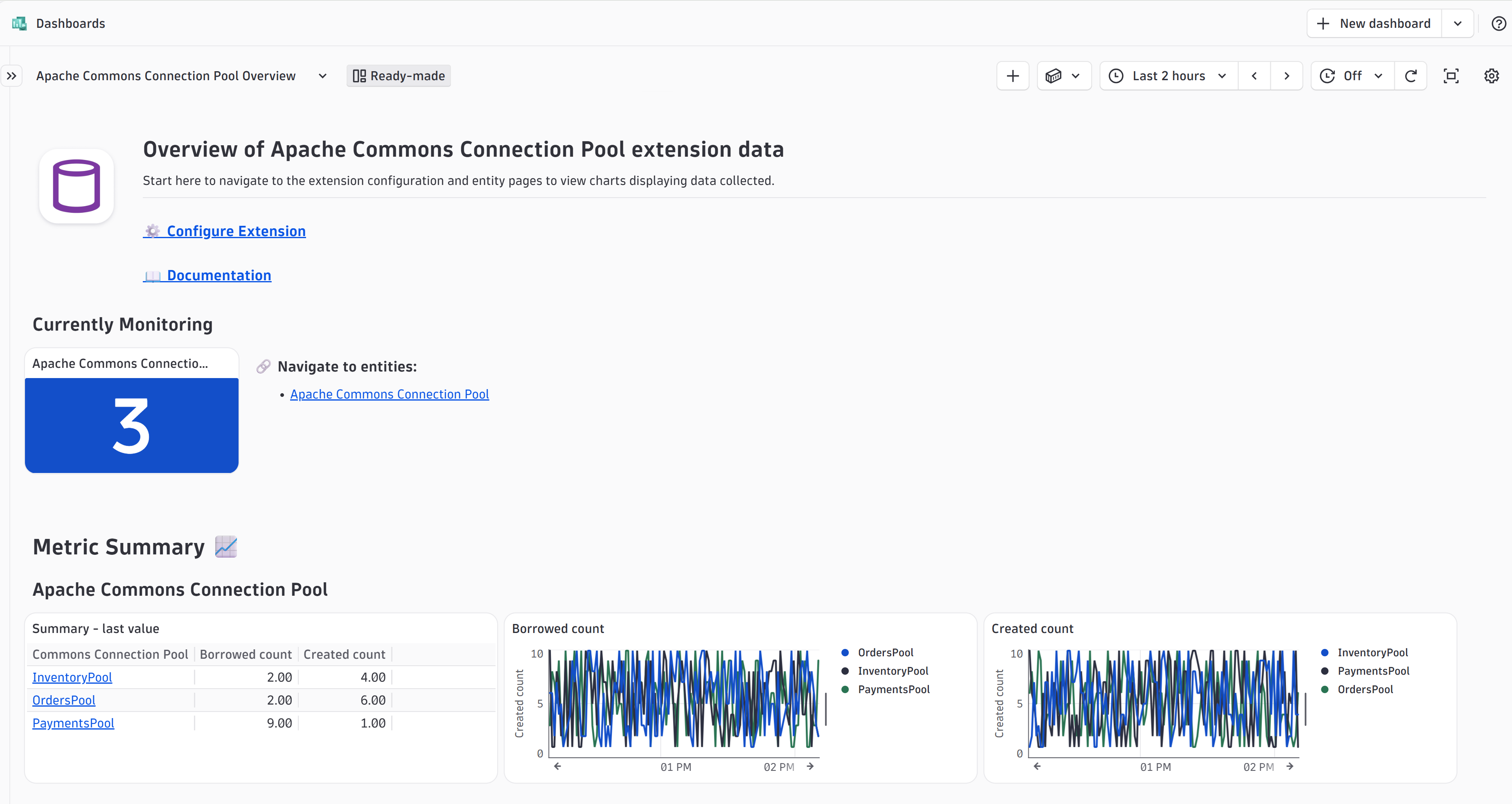Viewport: 1512px width, 804px height.
Task: Select OrdersPool created value 6.00
Action: point(373,700)
